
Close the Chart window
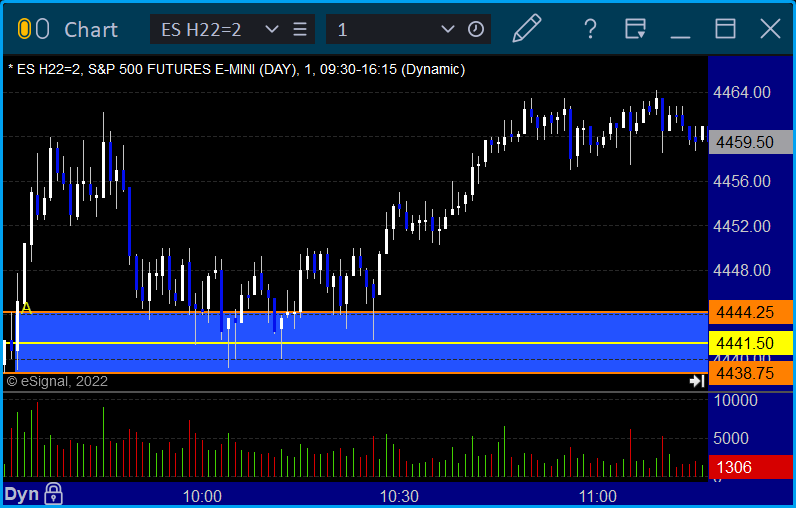[770, 29]
